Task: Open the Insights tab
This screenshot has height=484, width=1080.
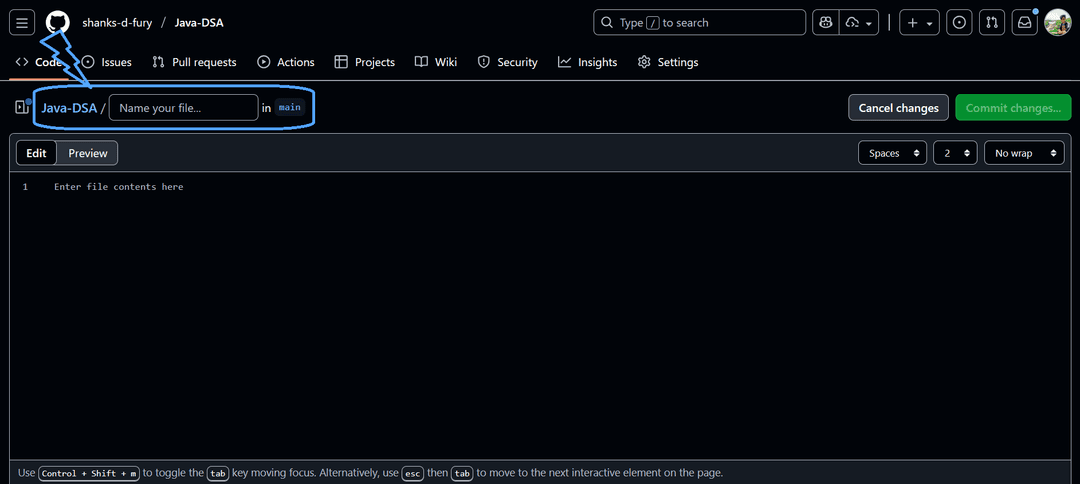Action: point(588,62)
